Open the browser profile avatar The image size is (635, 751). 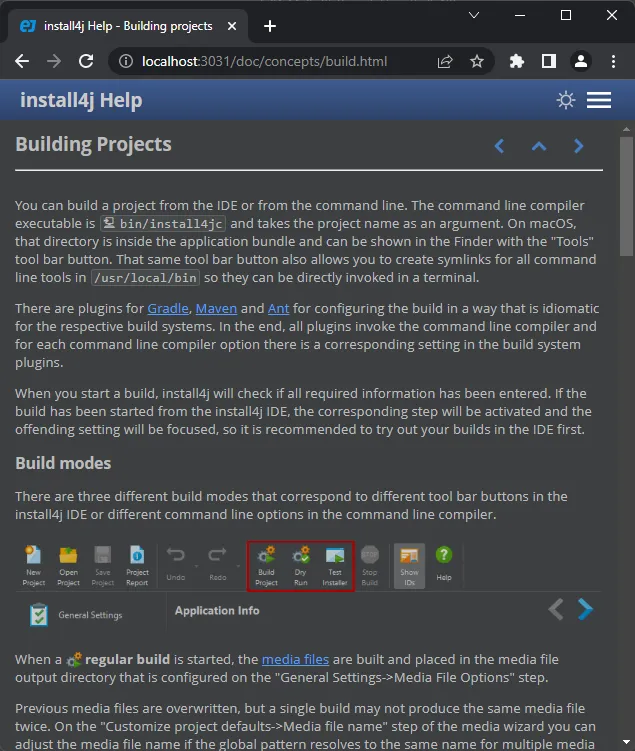[581, 61]
